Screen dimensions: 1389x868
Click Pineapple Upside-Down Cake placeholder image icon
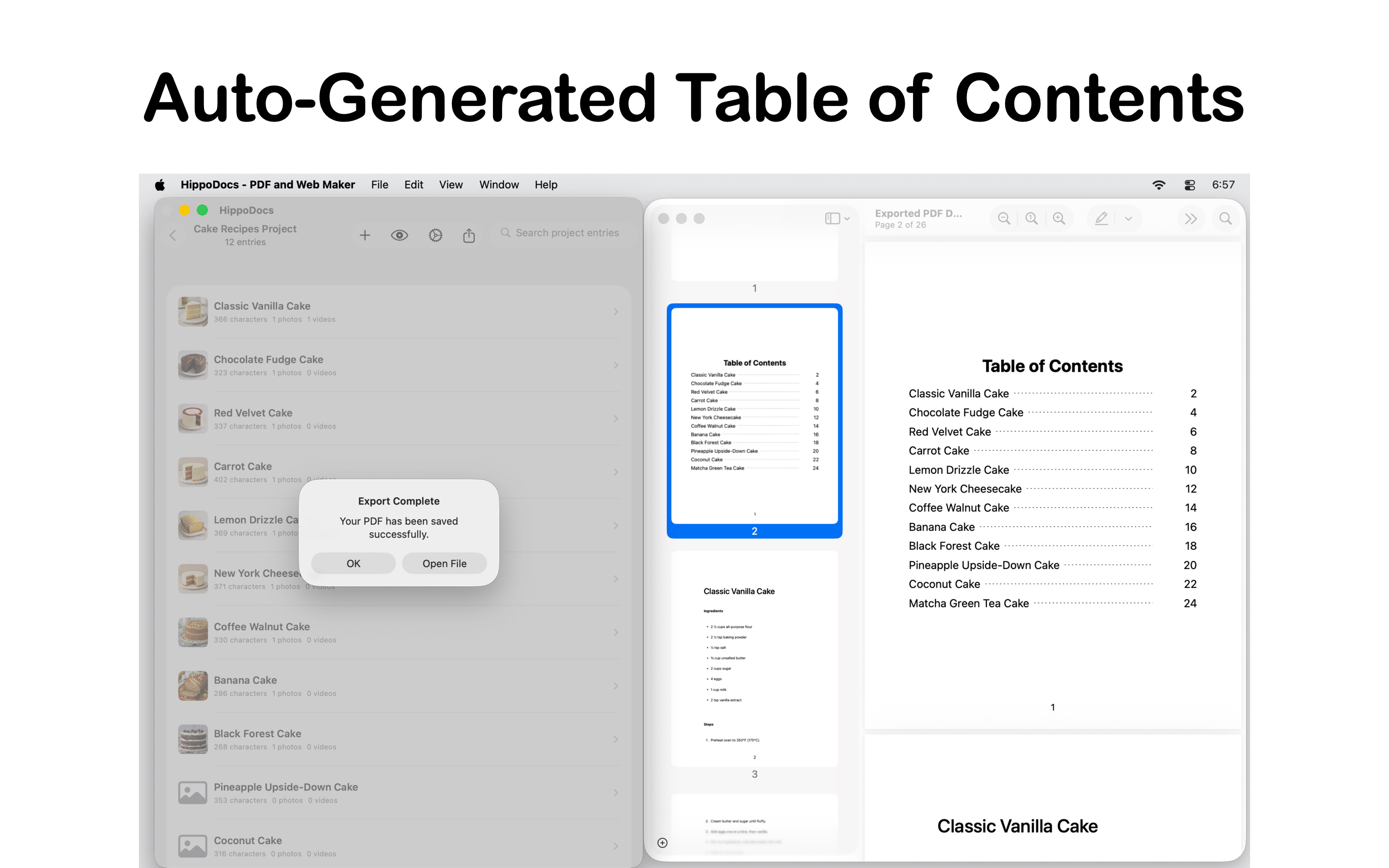coord(193,792)
